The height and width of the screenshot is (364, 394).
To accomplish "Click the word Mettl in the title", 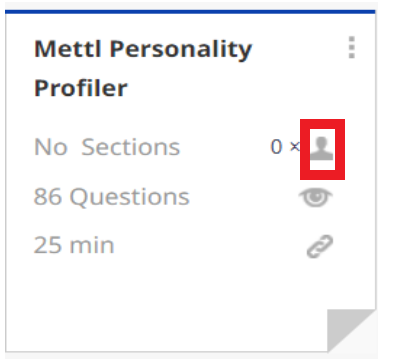I will pos(68,49).
